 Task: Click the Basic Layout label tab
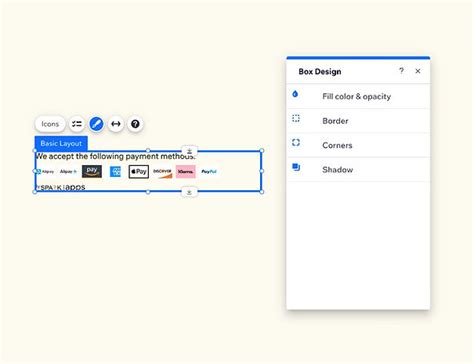tap(61, 143)
